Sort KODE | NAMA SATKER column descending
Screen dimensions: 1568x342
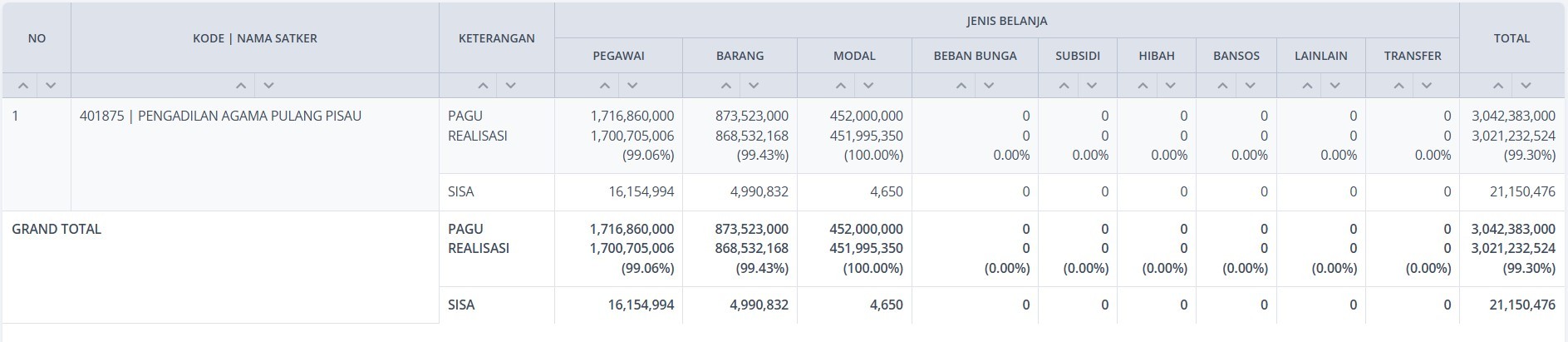click(268, 86)
